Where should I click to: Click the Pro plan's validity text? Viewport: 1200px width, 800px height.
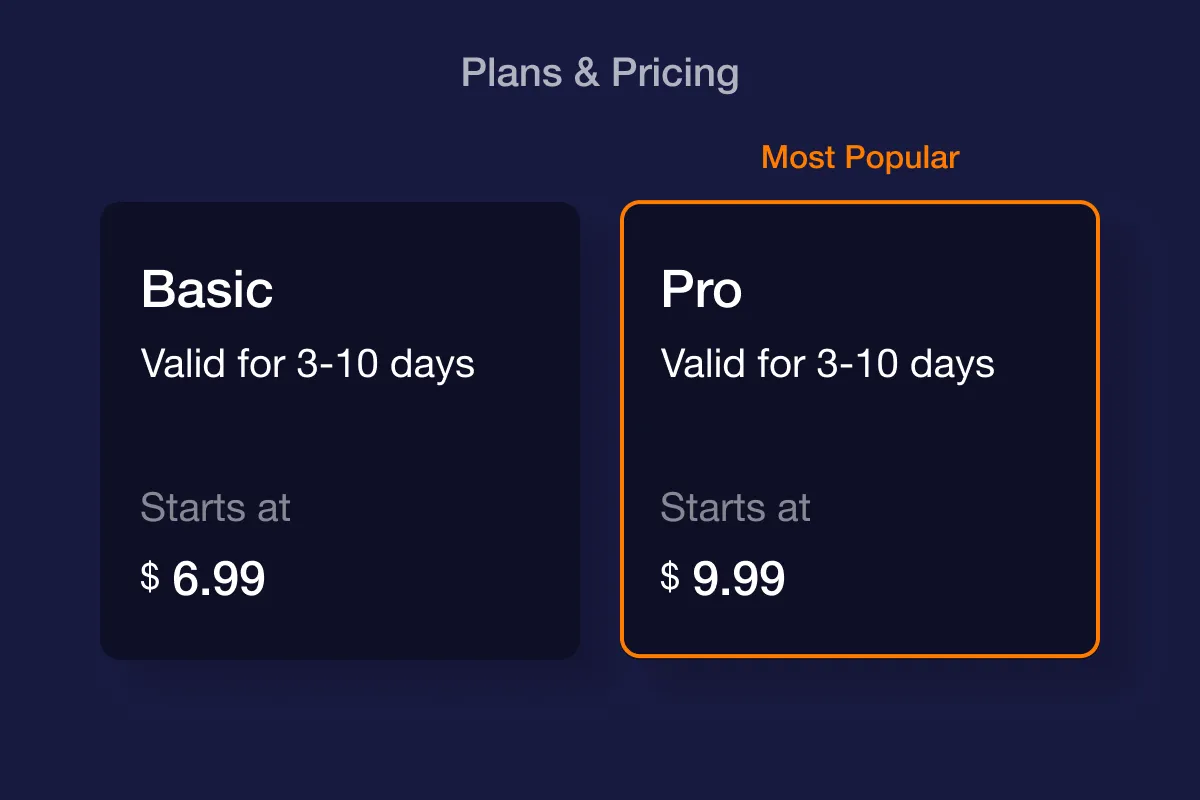point(828,364)
